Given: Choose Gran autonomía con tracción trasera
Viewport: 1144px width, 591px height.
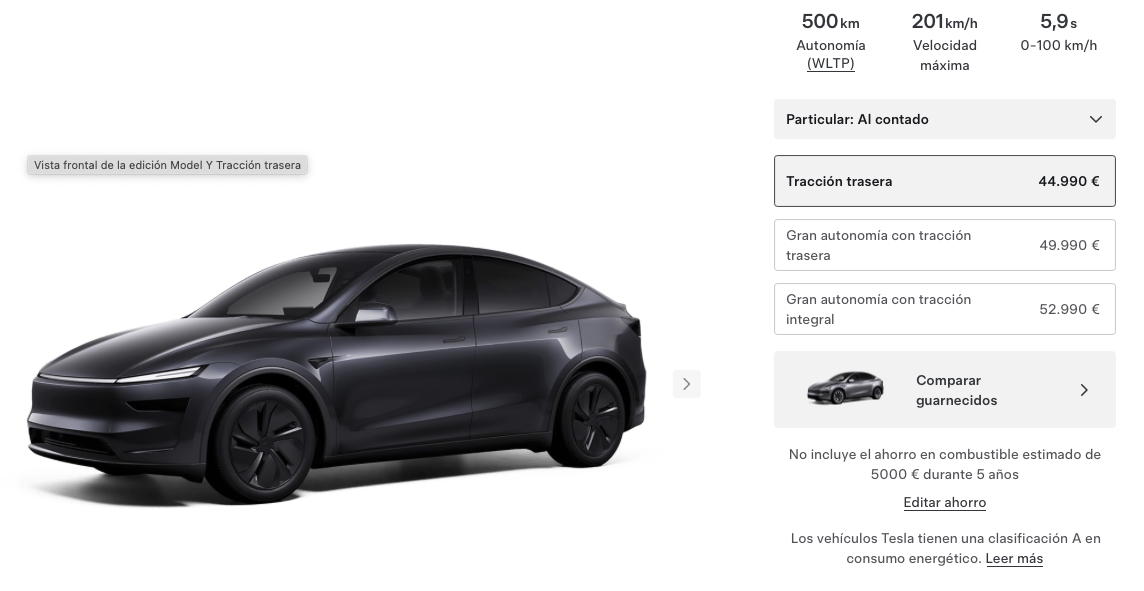Looking at the screenshot, I should click(x=945, y=245).
